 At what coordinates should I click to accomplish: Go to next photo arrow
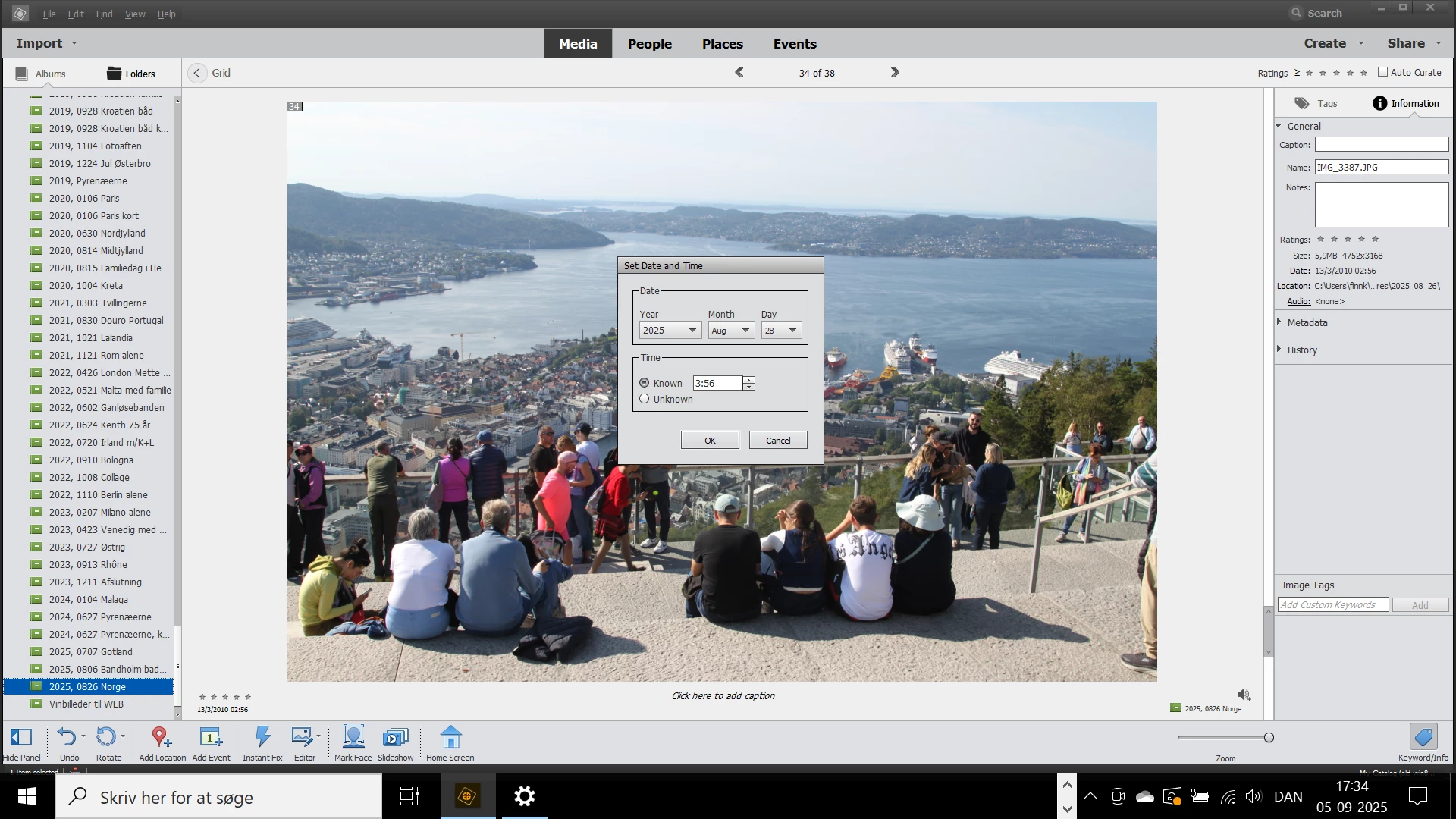pyautogui.click(x=895, y=73)
